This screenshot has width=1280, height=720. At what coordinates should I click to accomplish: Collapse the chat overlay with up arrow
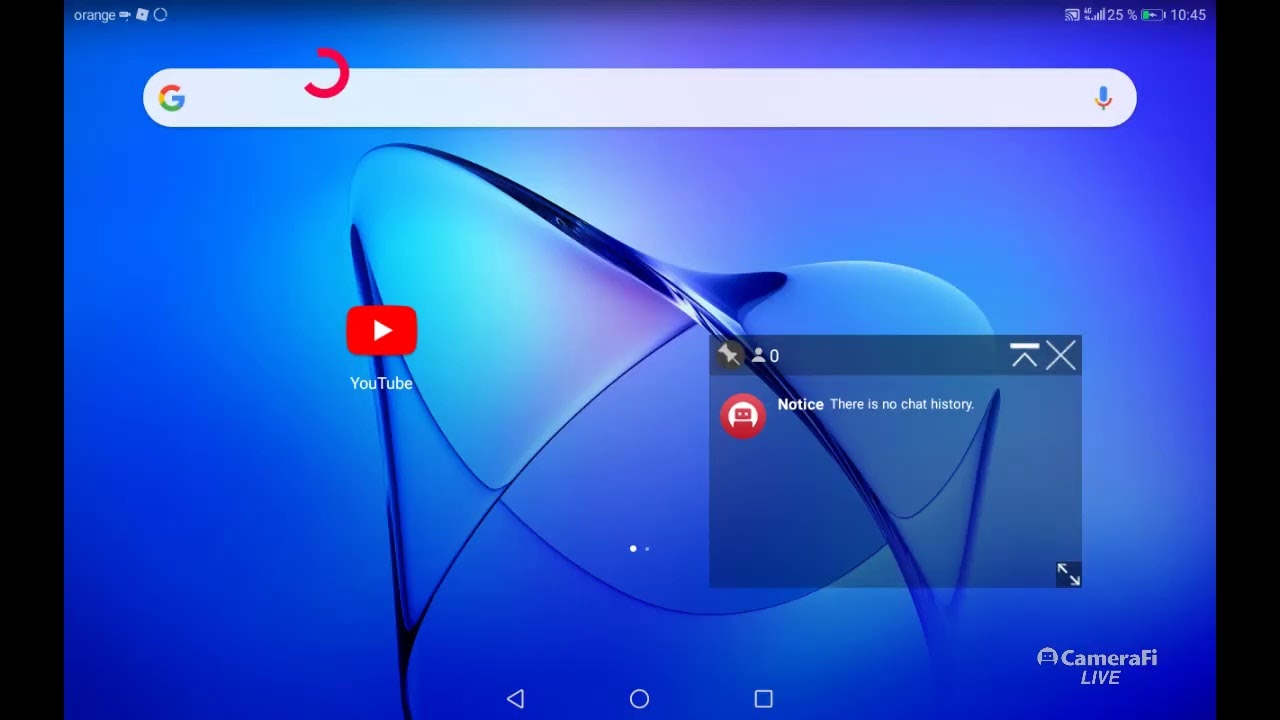(x=1024, y=355)
